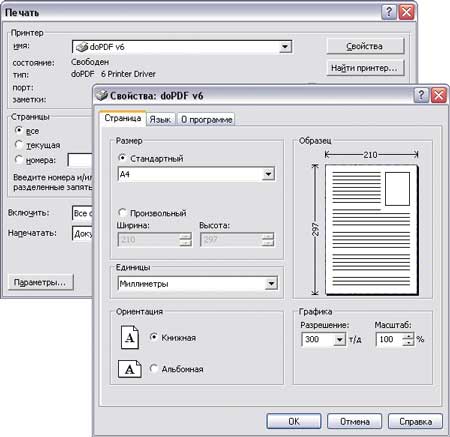Image resolution: width=450 pixels, height=437 pixels.
Task: Select 'номера' pages option in Печать window
Action: (19, 160)
